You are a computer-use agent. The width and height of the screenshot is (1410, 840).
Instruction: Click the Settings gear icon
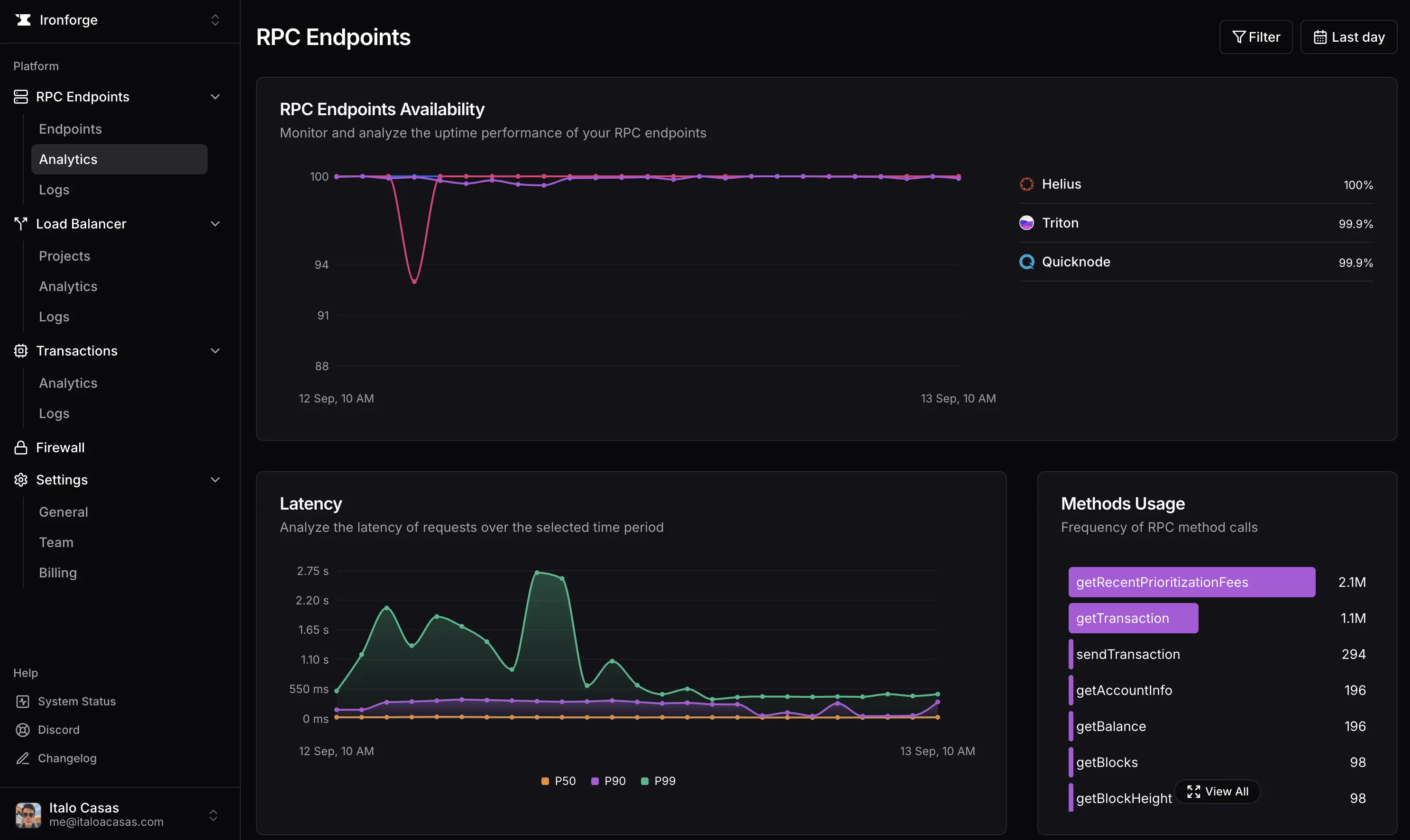click(20, 479)
